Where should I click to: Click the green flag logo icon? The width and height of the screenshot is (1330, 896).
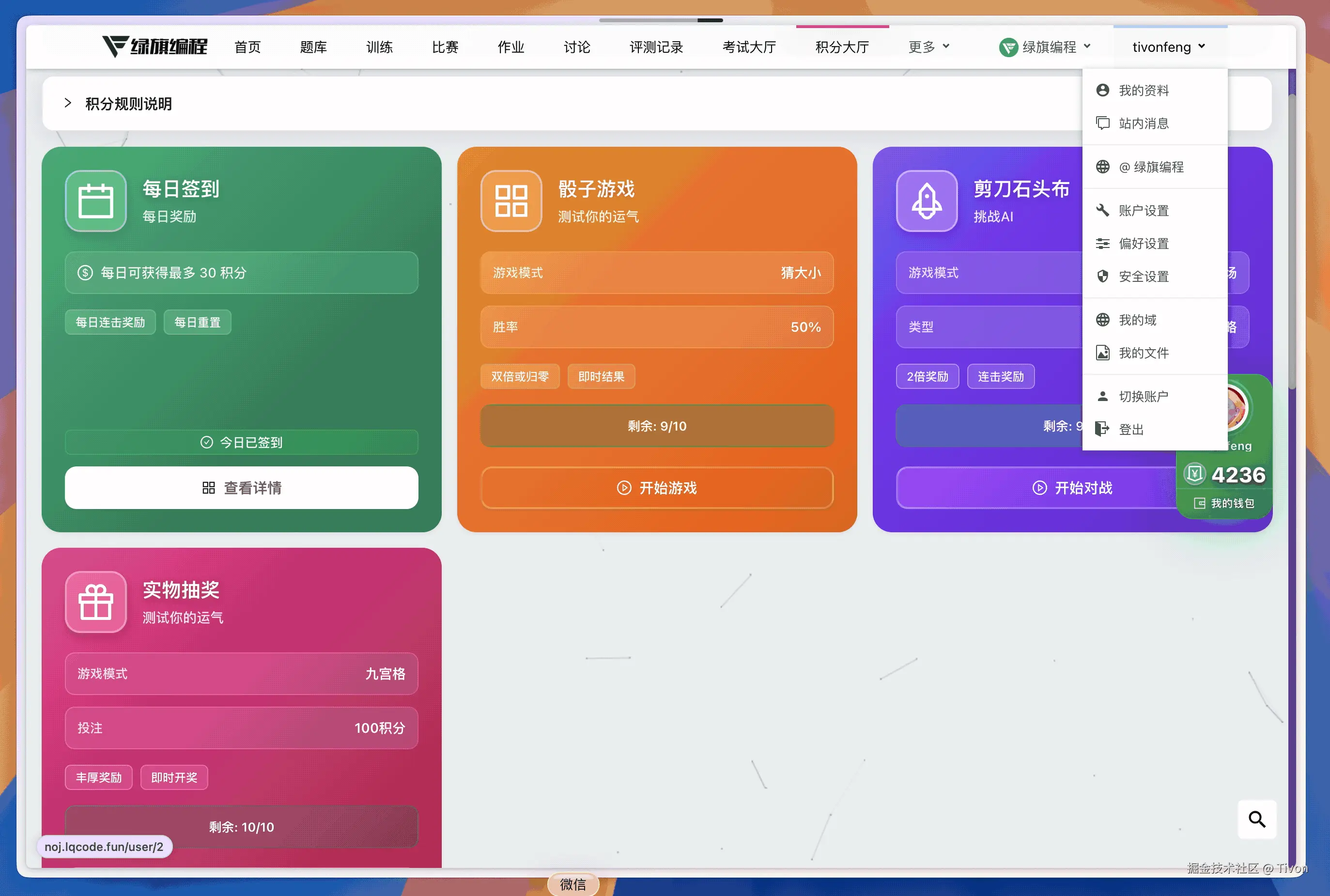point(1008,47)
